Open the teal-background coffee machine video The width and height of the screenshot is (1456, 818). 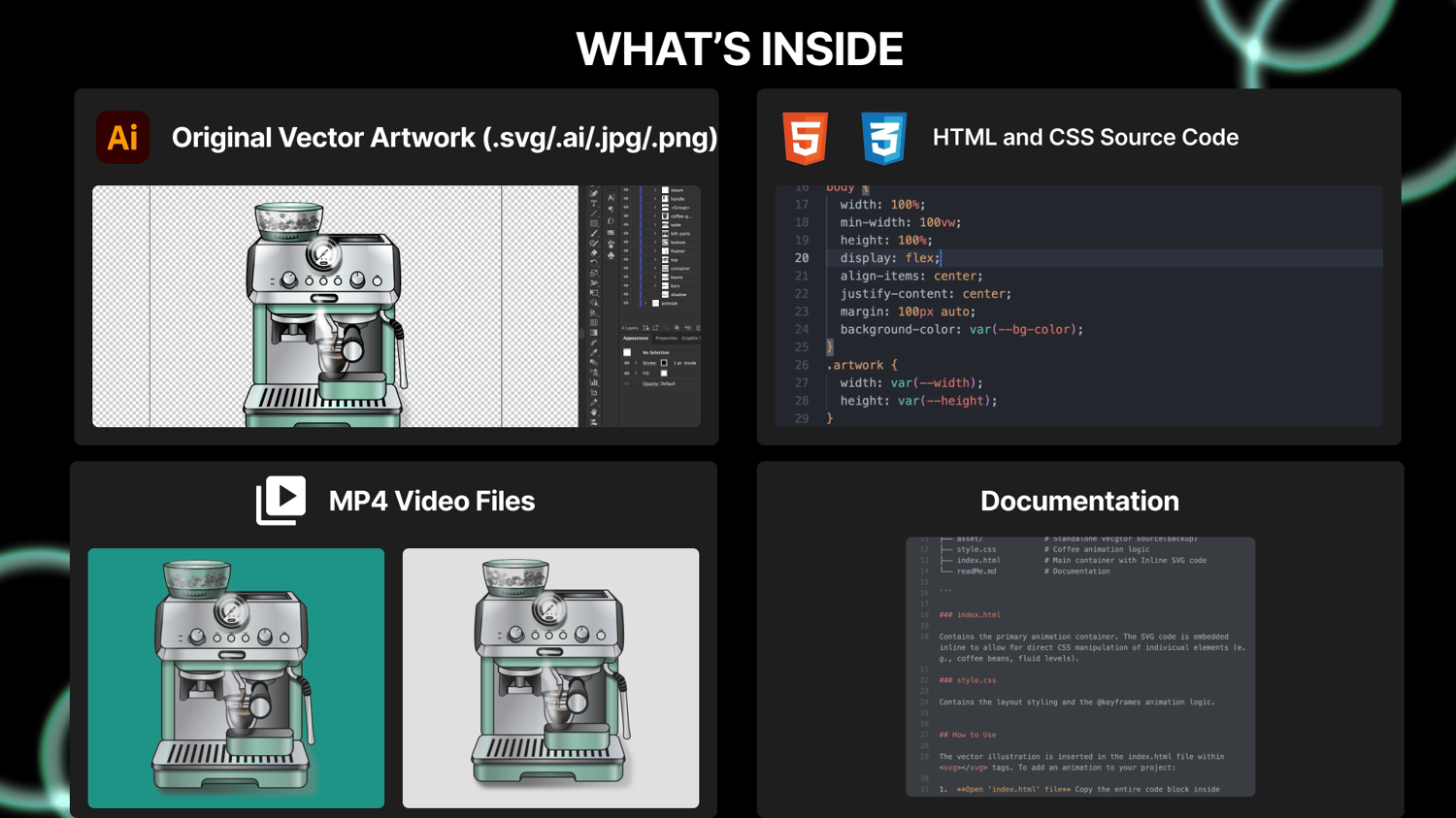[236, 678]
